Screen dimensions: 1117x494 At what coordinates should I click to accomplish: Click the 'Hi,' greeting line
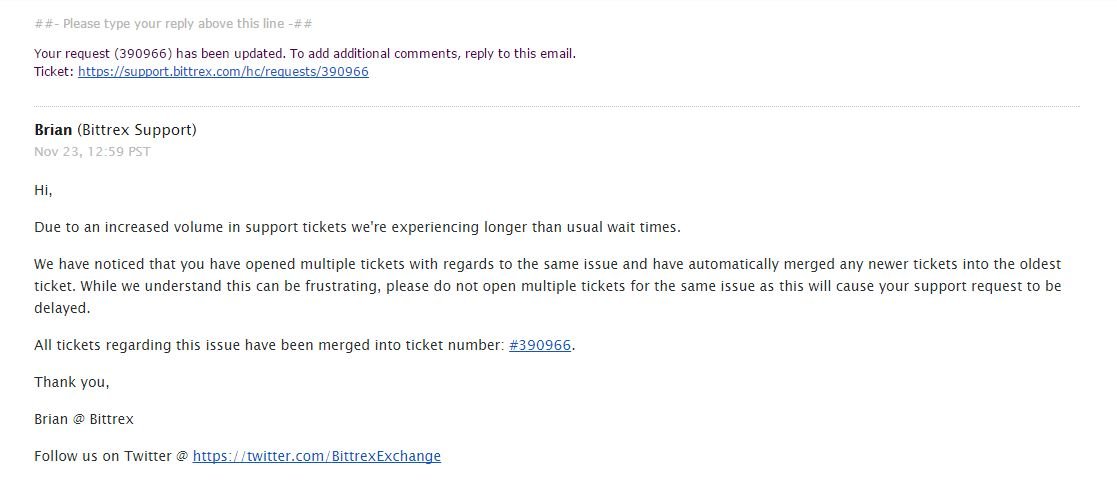tap(43, 190)
